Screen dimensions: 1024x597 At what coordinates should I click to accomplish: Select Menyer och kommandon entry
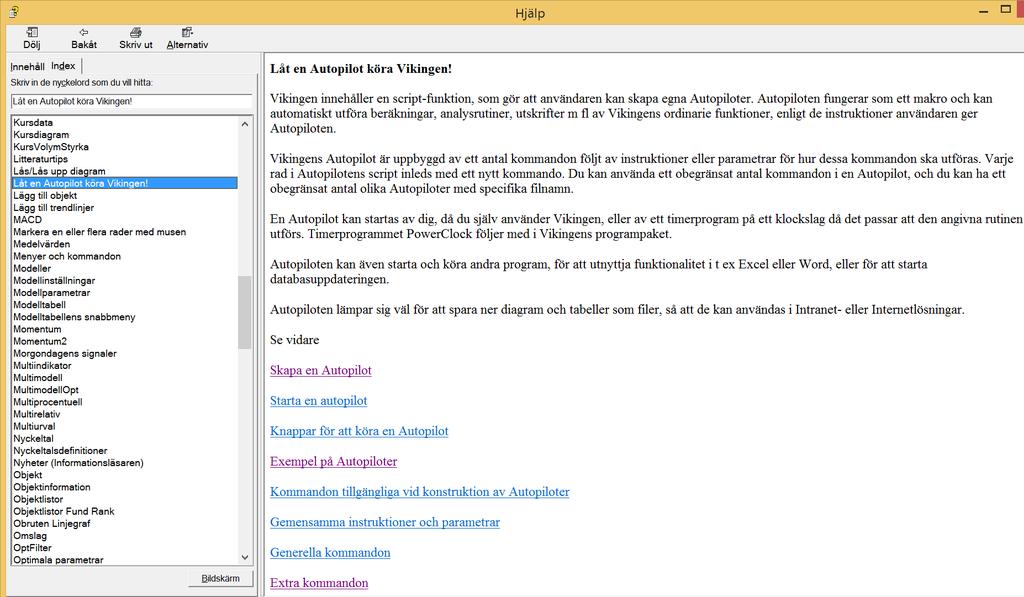pos(67,256)
